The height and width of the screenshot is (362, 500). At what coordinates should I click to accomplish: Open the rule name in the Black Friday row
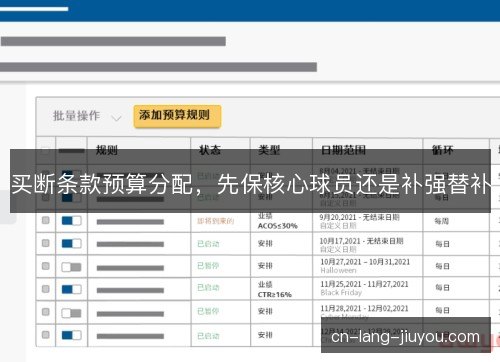coord(130,291)
